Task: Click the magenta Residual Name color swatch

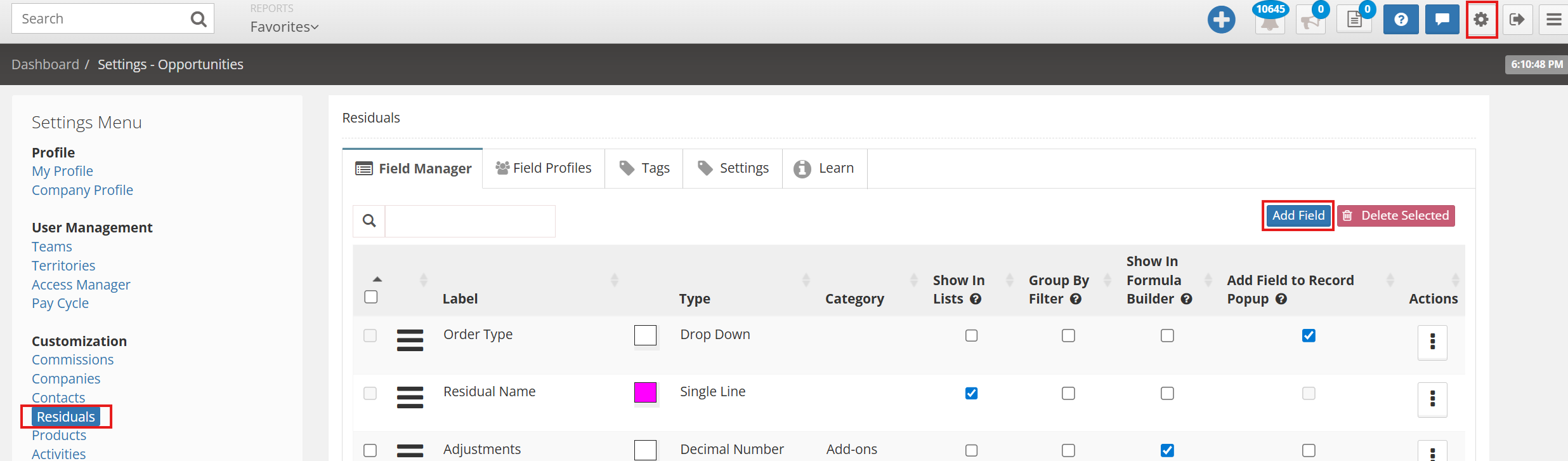Action: (645, 392)
